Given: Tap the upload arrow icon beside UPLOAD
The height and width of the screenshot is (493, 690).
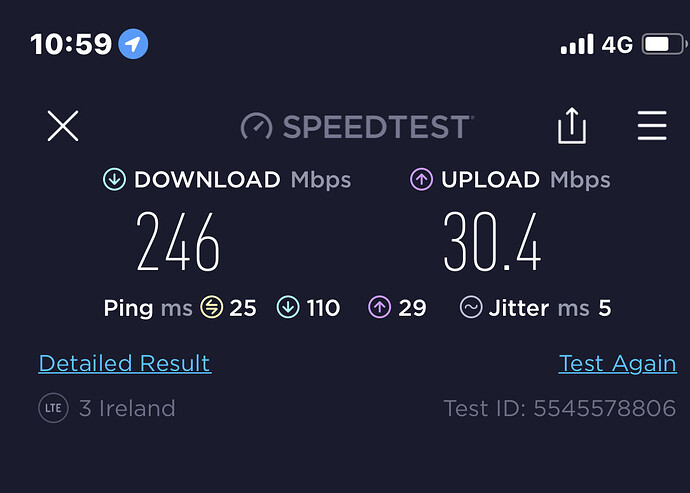Looking at the screenshot, I should [421, 180].
